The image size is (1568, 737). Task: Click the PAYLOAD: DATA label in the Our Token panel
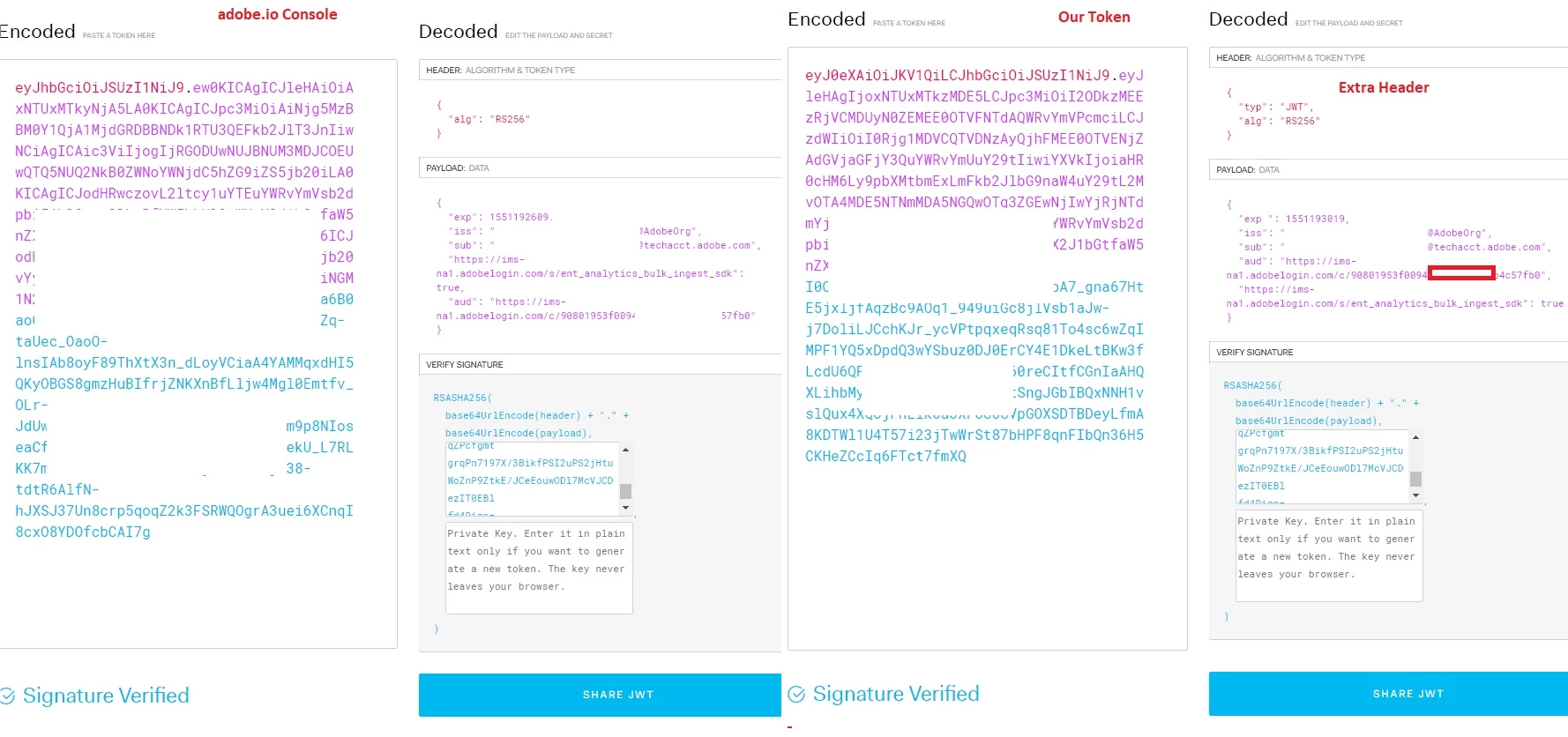pyautogui.click(x=1248, y=169)
